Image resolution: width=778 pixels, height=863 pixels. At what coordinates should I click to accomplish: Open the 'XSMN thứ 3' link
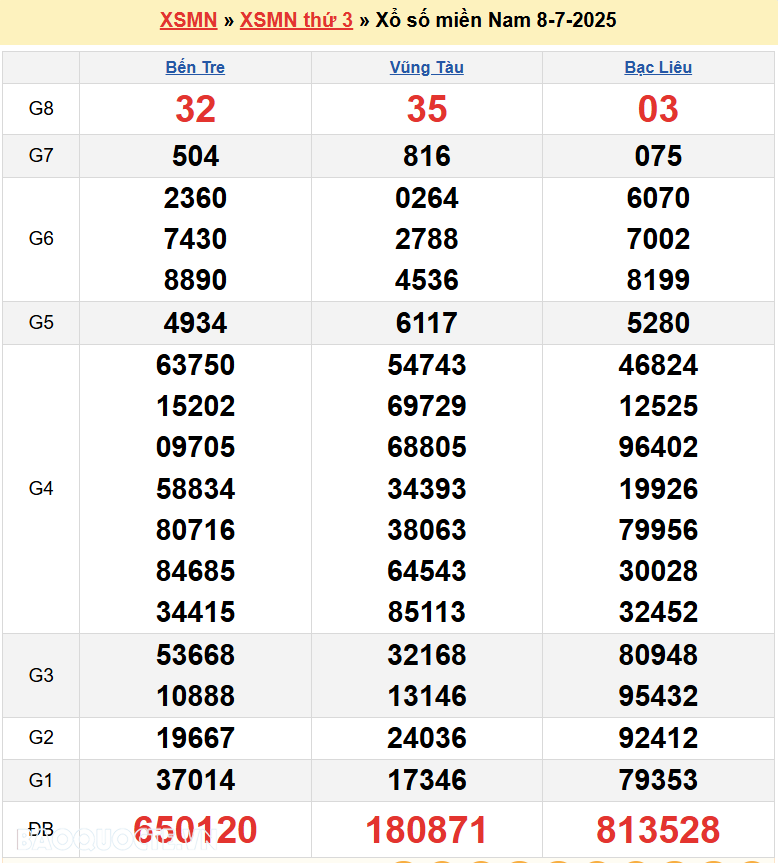[x=296, y=20]
